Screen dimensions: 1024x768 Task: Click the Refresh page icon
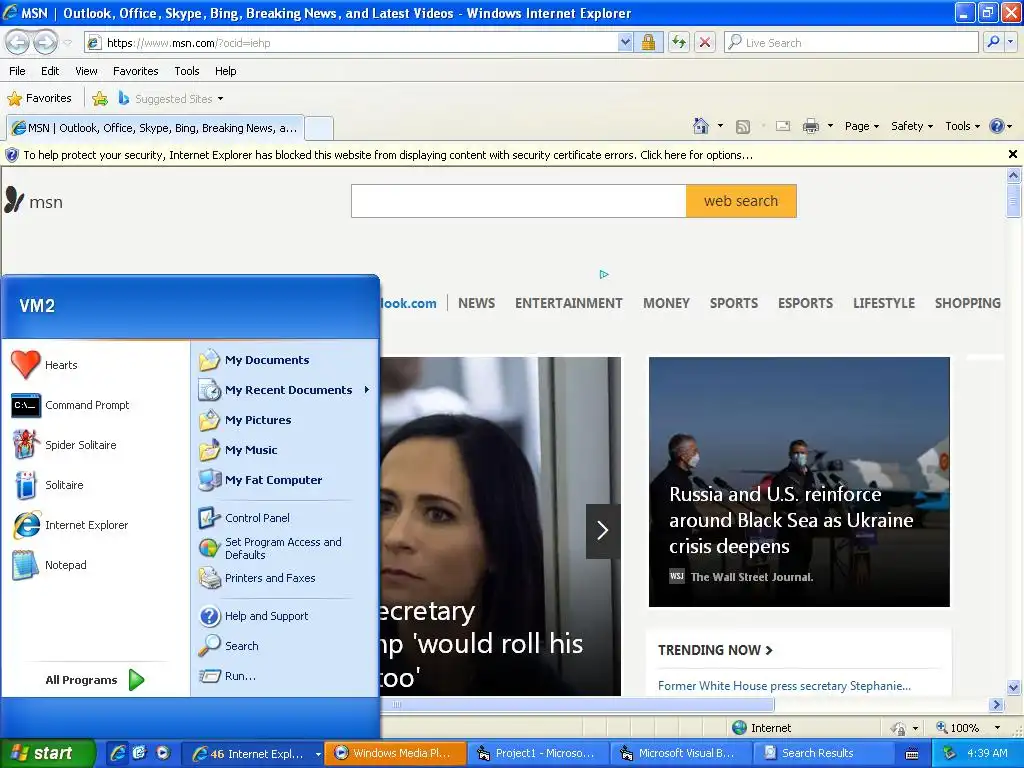pos(679,43)
